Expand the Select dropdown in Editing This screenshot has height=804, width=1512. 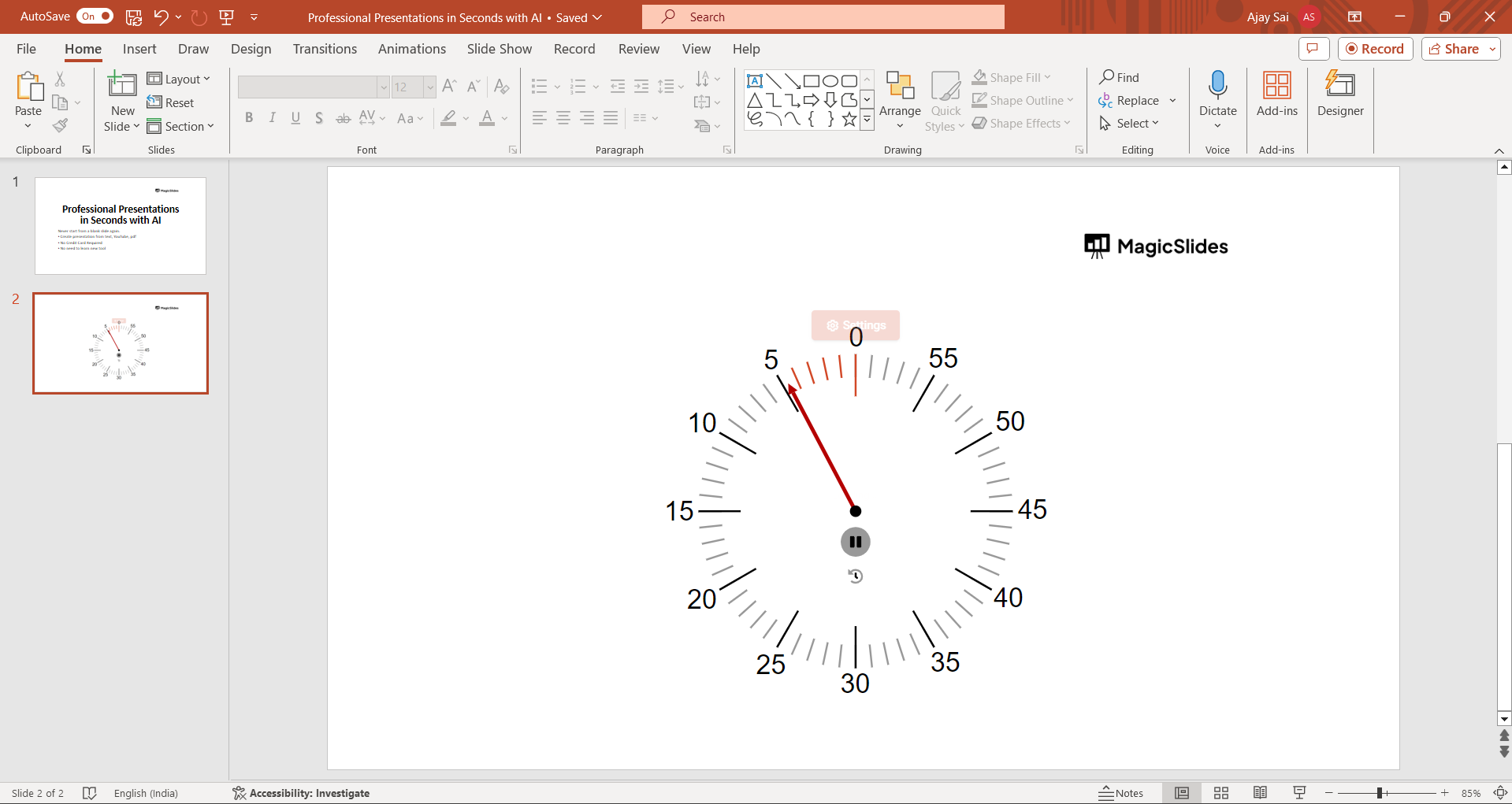pyautogui.click(x=1130, y=124)
